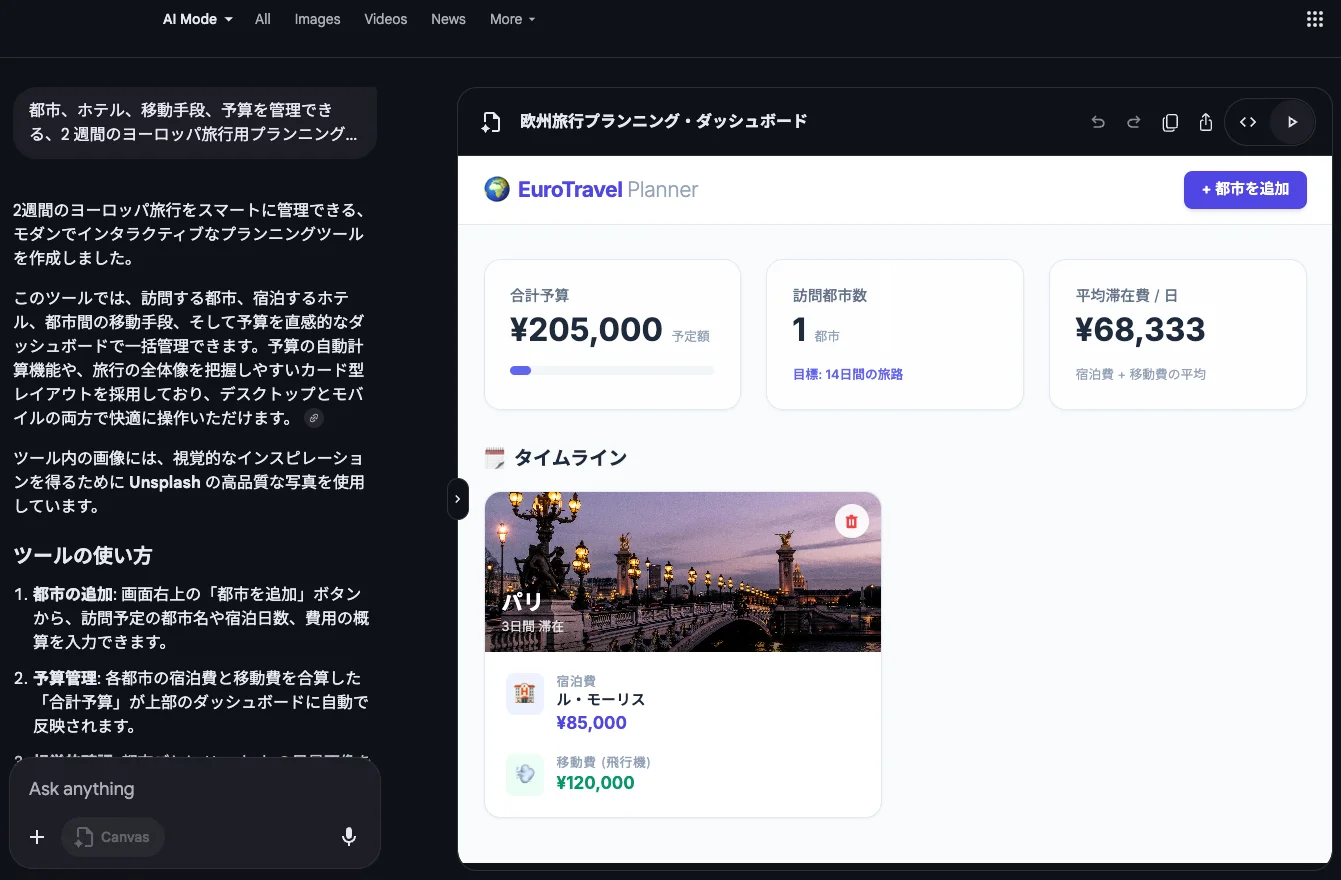Undo the last change in the canvas
Screen dimensions: 1341x880
tap(1097, 121)
